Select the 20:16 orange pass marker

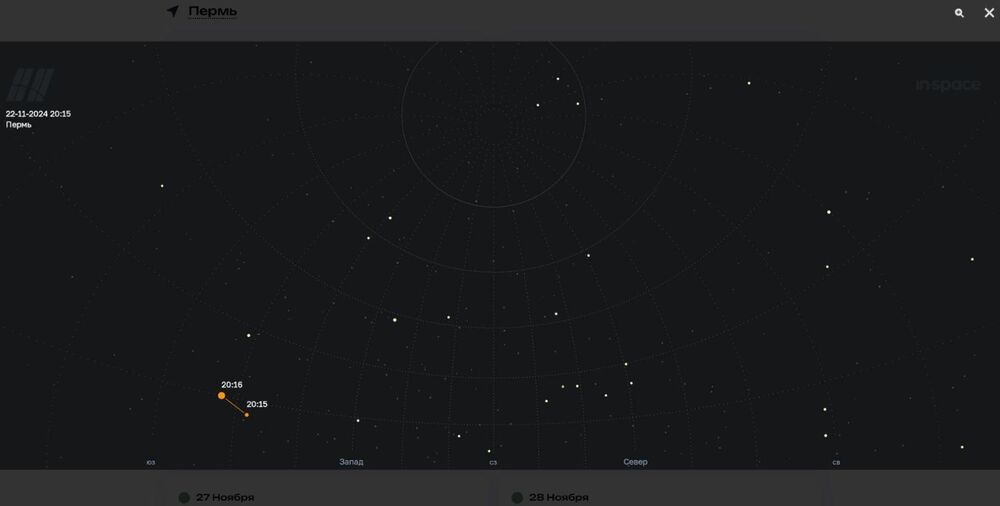point(221,396)
